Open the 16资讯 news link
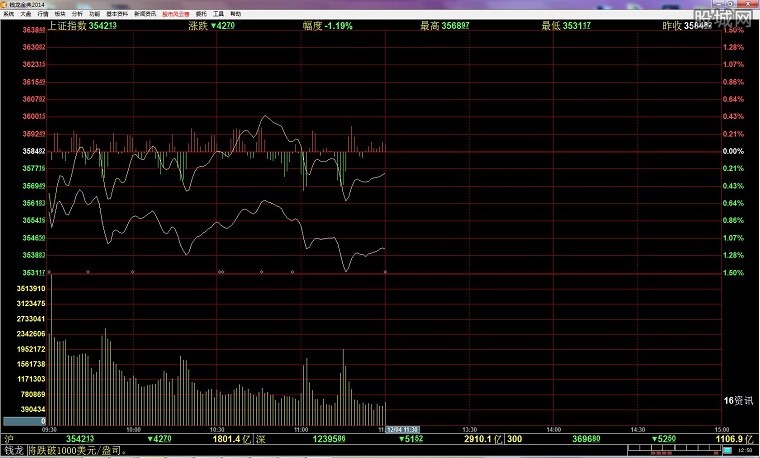Viewport: 760px width, 458px height. point(736,400)
